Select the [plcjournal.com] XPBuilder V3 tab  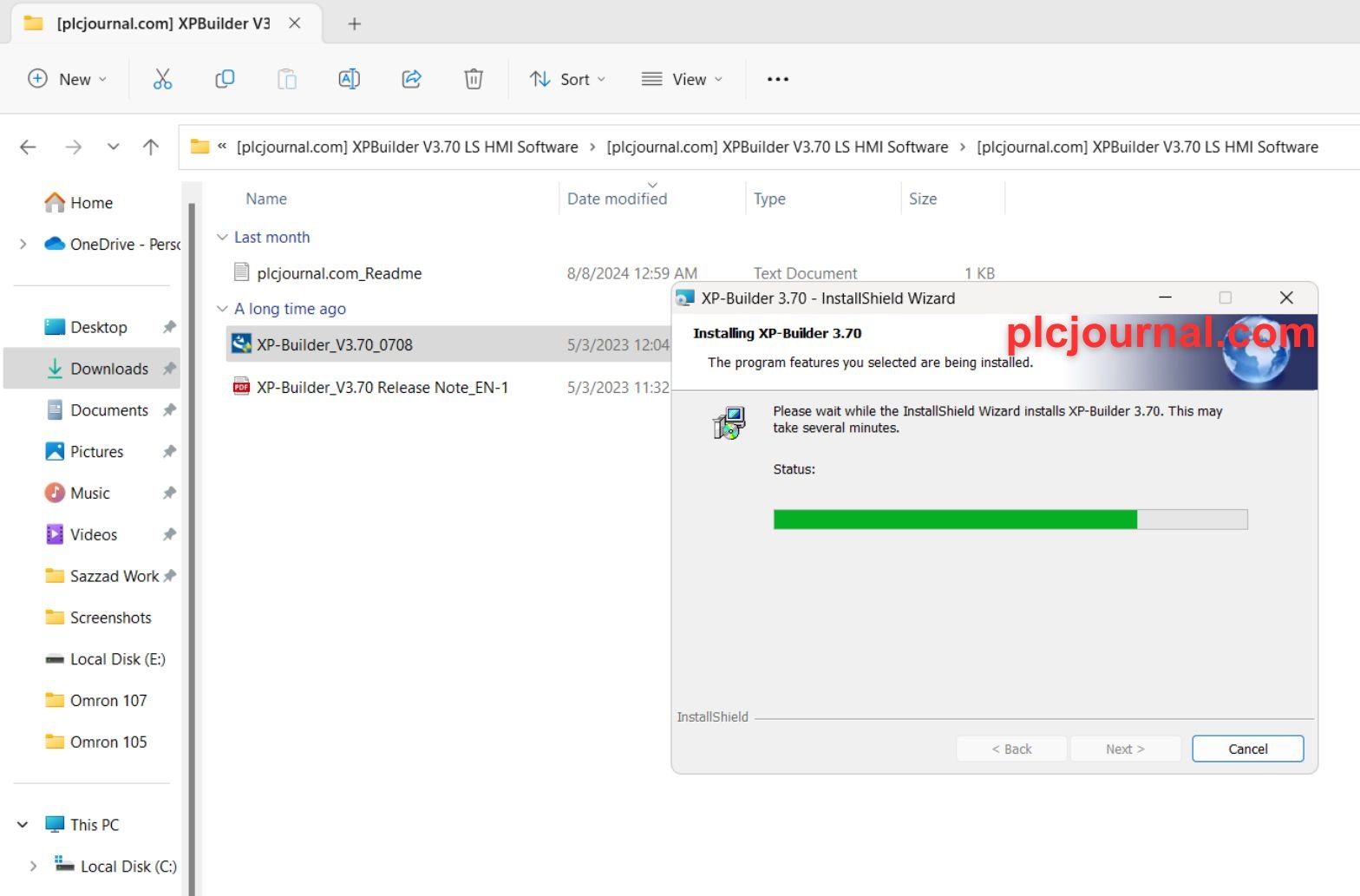[x=161, y=23]
